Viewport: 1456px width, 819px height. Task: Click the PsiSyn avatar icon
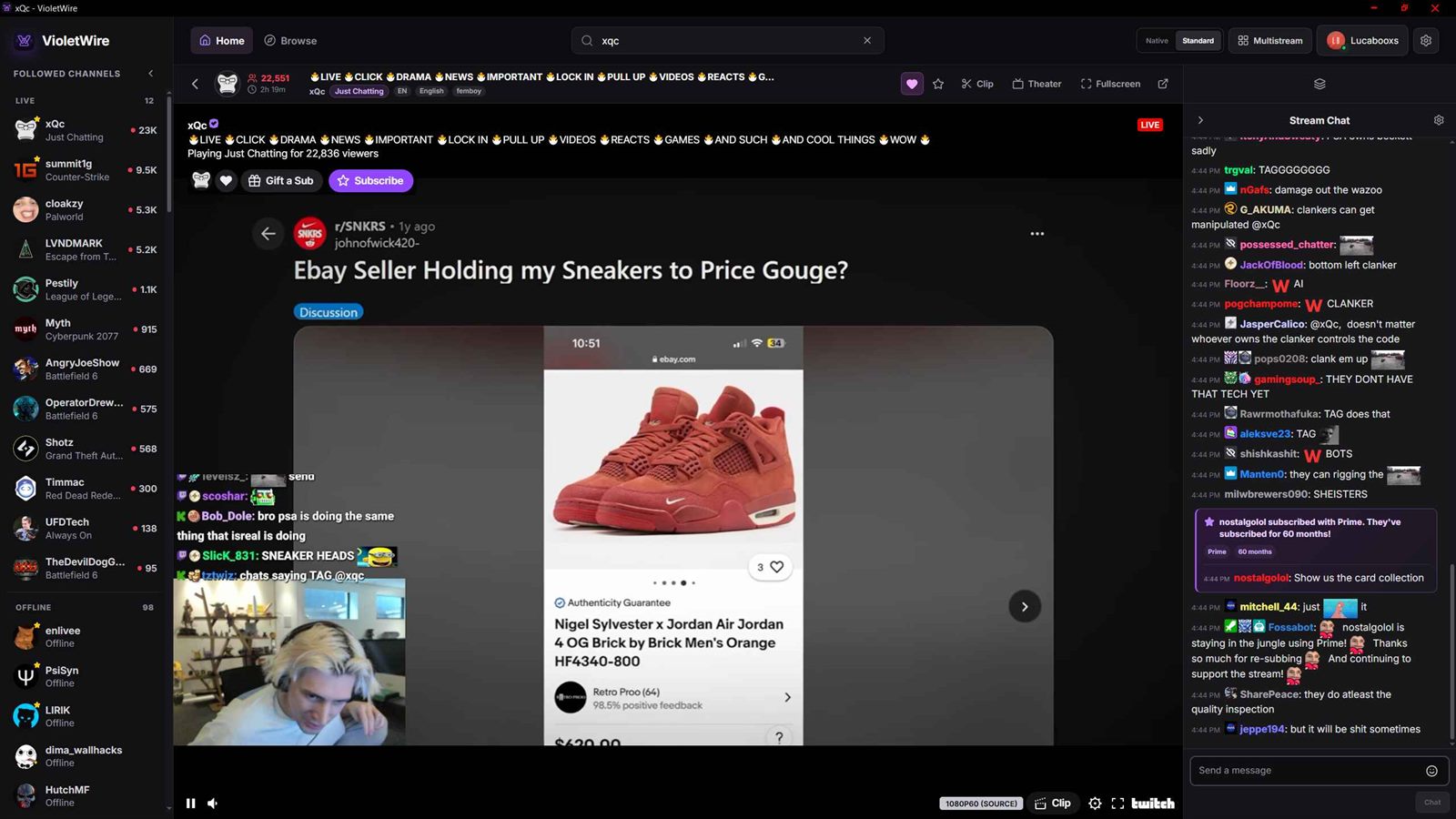point(25,676)
